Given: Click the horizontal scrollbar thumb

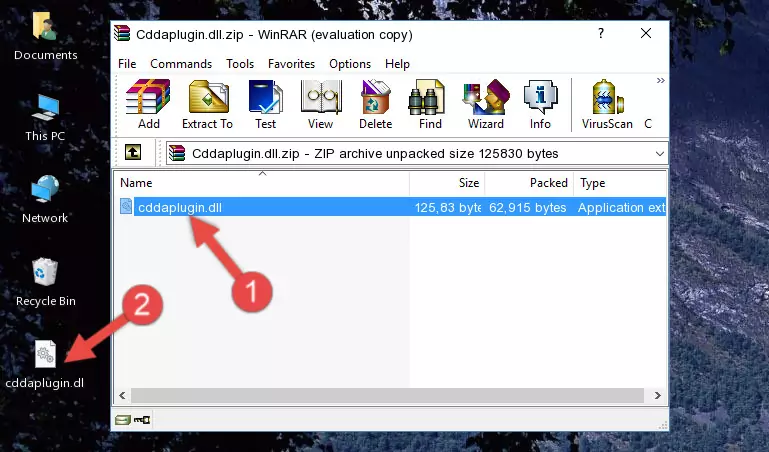Looking at the screenshot, I should pyautogui.click(x=387, y=395).
